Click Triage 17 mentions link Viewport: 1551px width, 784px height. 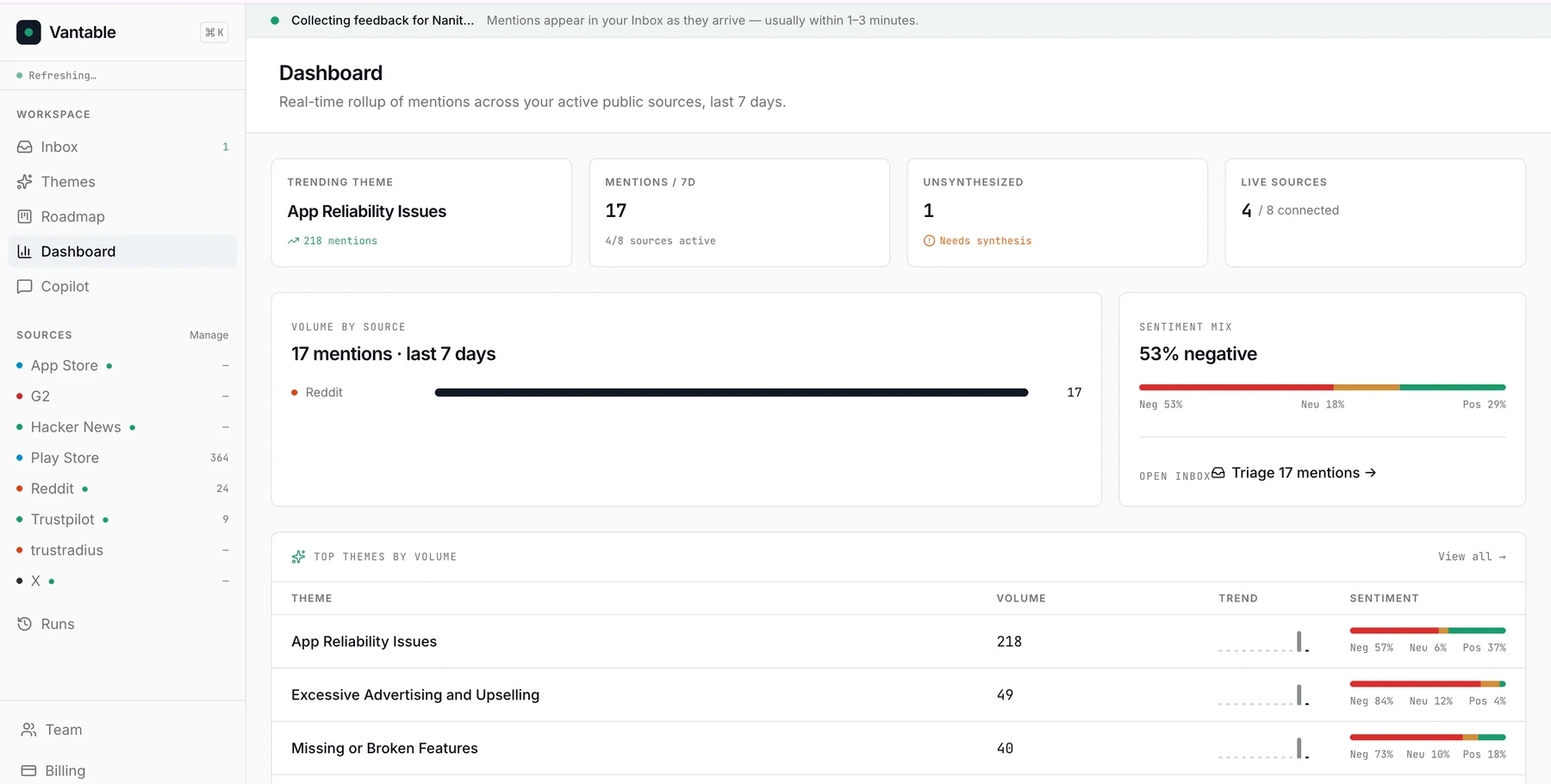click(1294, 473)
